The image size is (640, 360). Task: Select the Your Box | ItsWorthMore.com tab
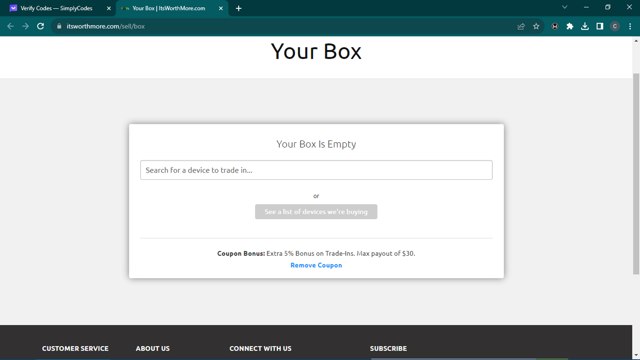point(172,8)
